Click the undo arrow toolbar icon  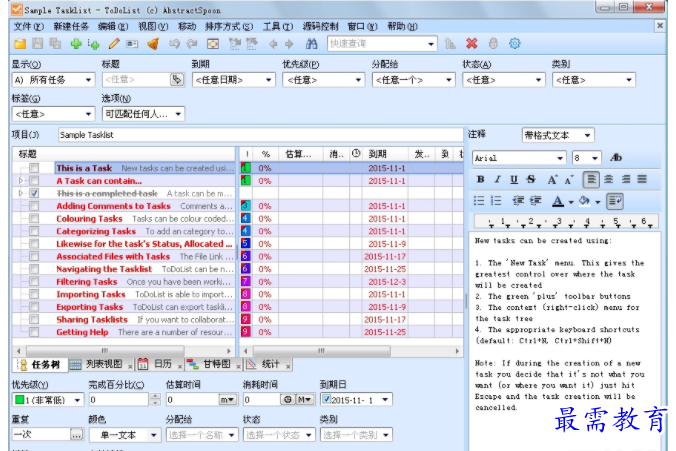[174, 44]
